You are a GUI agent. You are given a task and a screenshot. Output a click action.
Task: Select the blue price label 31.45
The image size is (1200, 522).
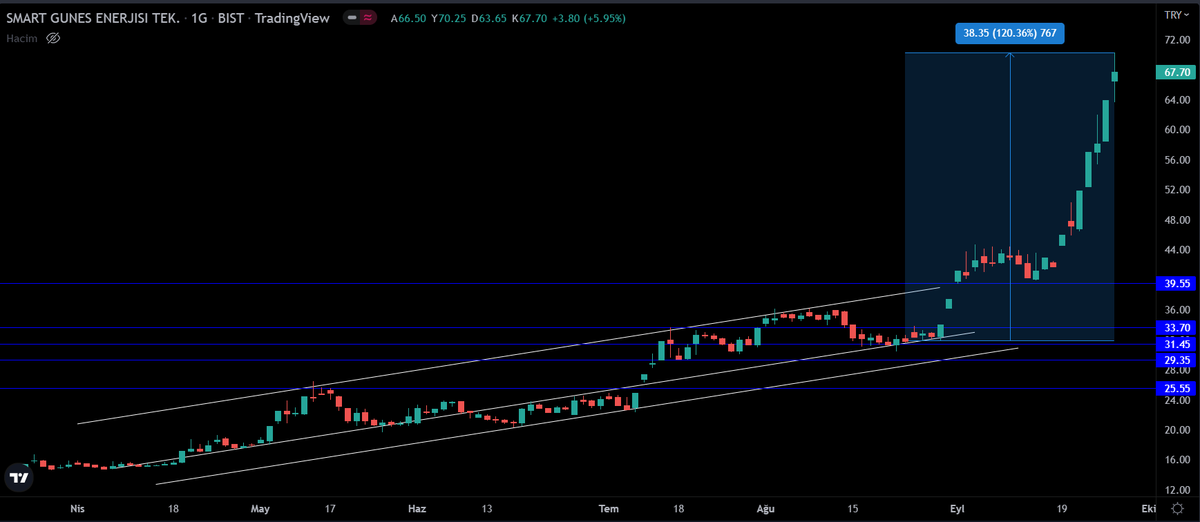1174,344
